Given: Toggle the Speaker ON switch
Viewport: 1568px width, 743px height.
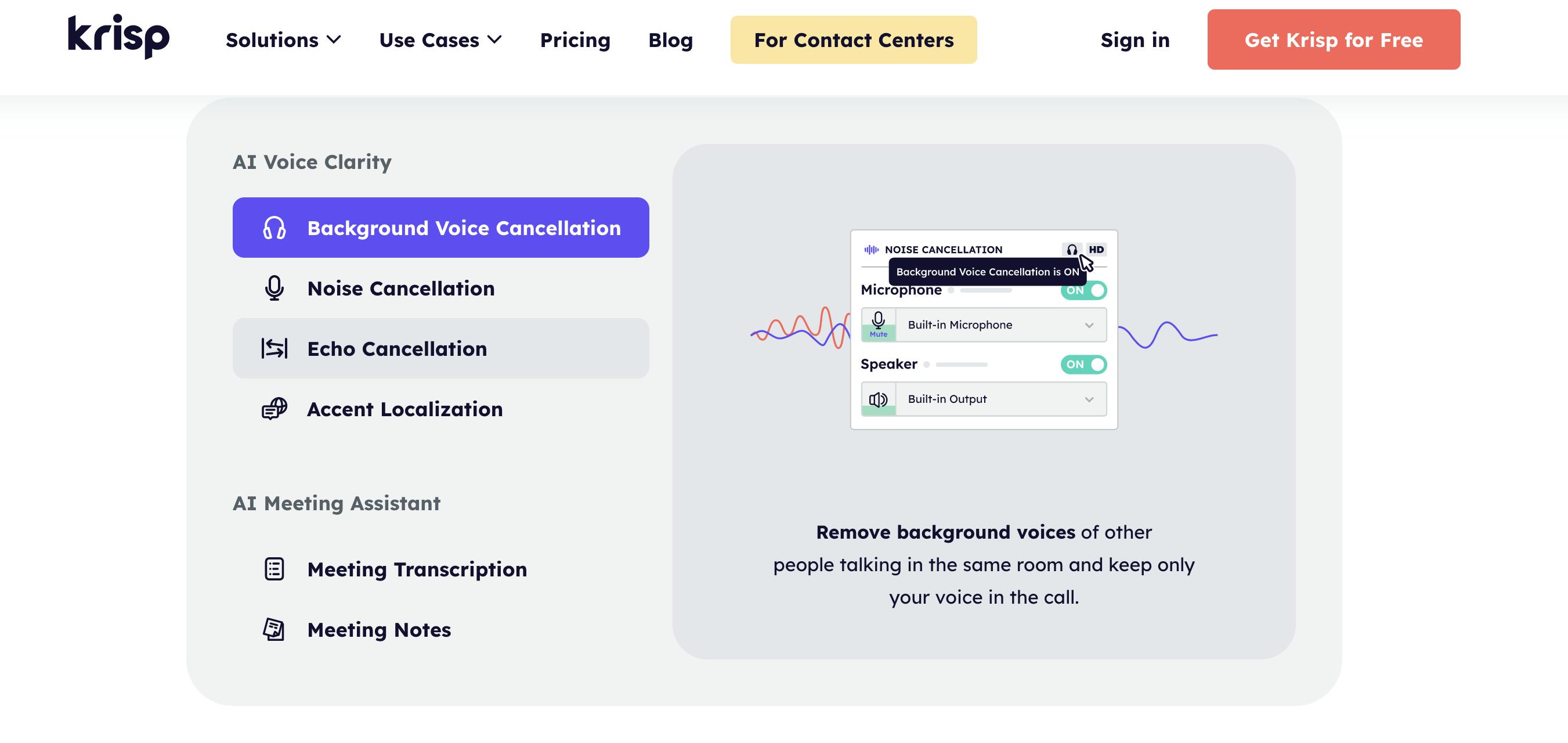Looking at the screenshot, I should coord(1083,364).
